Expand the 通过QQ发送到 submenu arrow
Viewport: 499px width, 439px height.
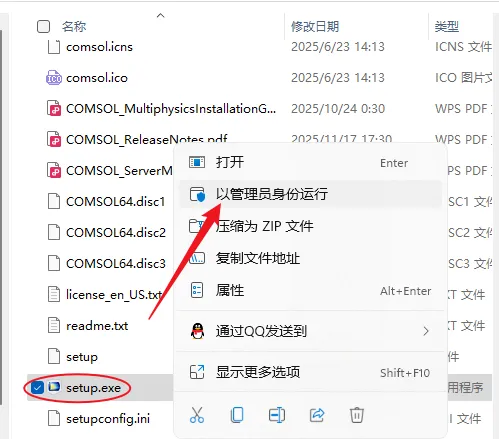click(426, 331)
